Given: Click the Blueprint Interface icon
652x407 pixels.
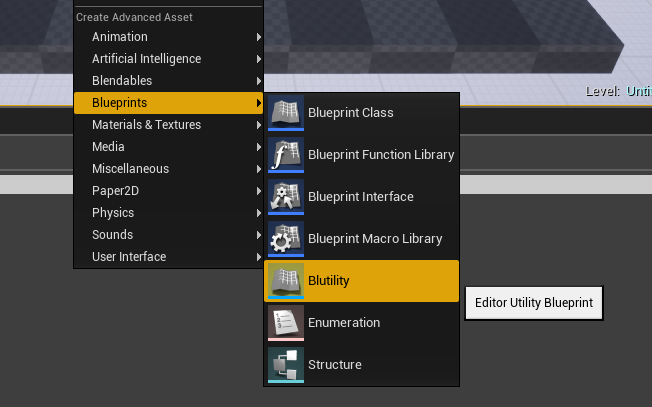Looking at the screenshot, I should (286, 197).
